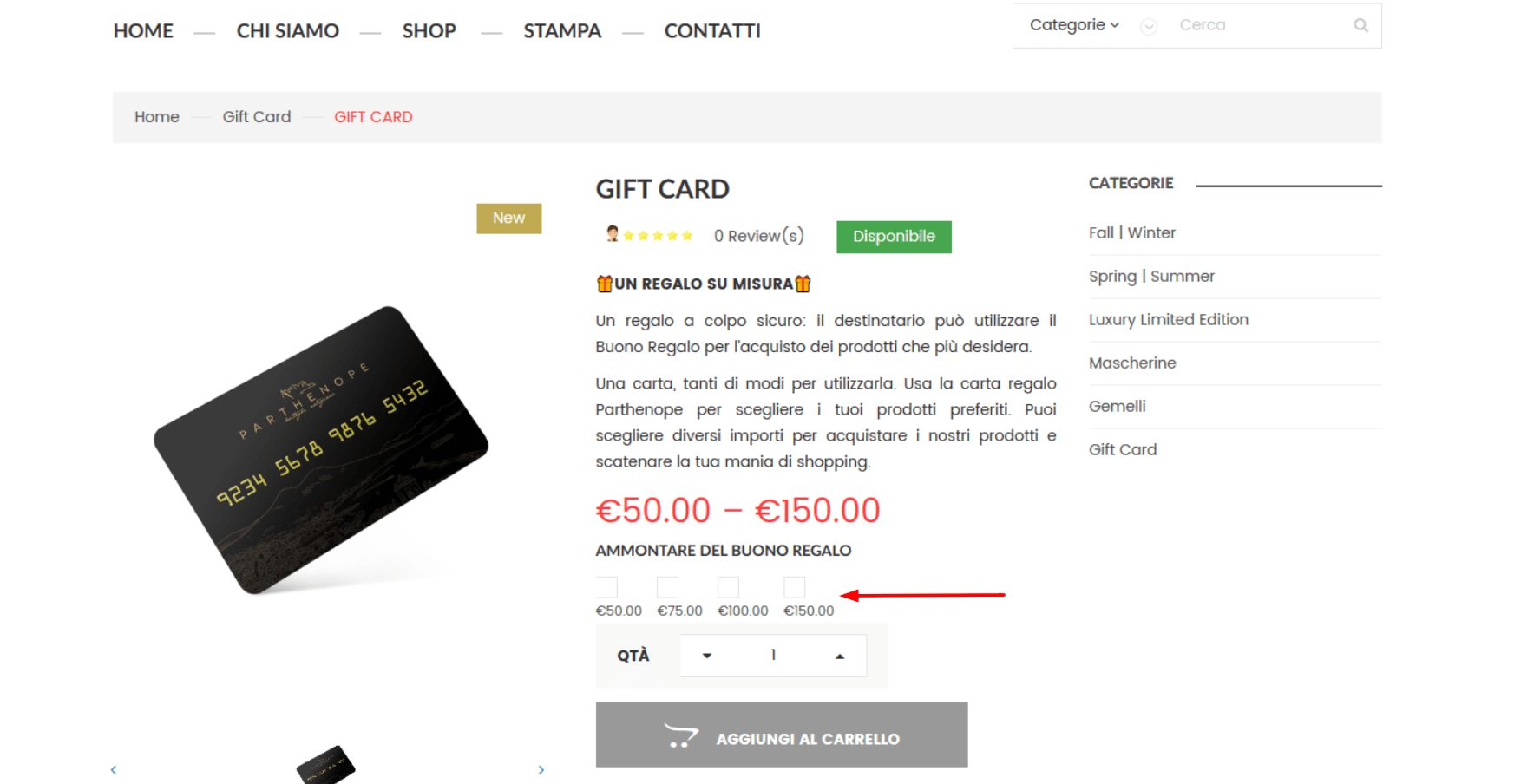Choose the €150.00 gift amount option
This screenshot has height=784, width=1534.
click(795, 587)
